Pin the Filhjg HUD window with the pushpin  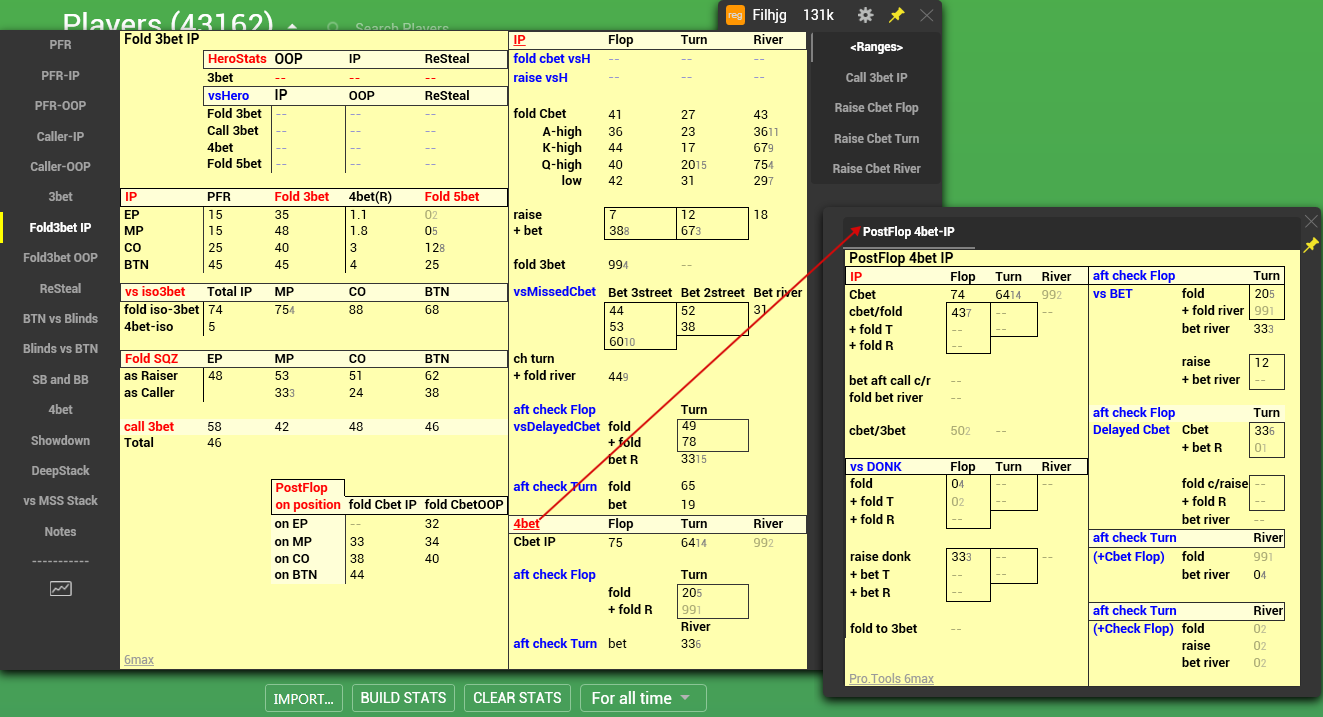click(x=897, y=15)
